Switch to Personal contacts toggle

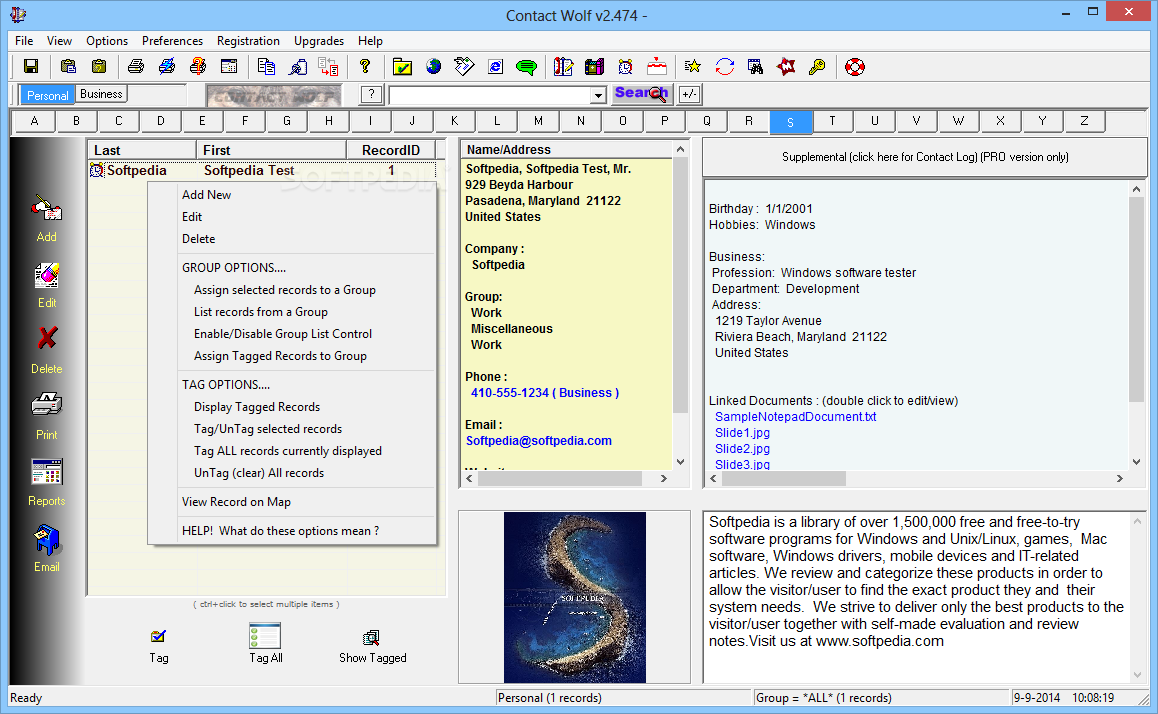tap(47, 95)
